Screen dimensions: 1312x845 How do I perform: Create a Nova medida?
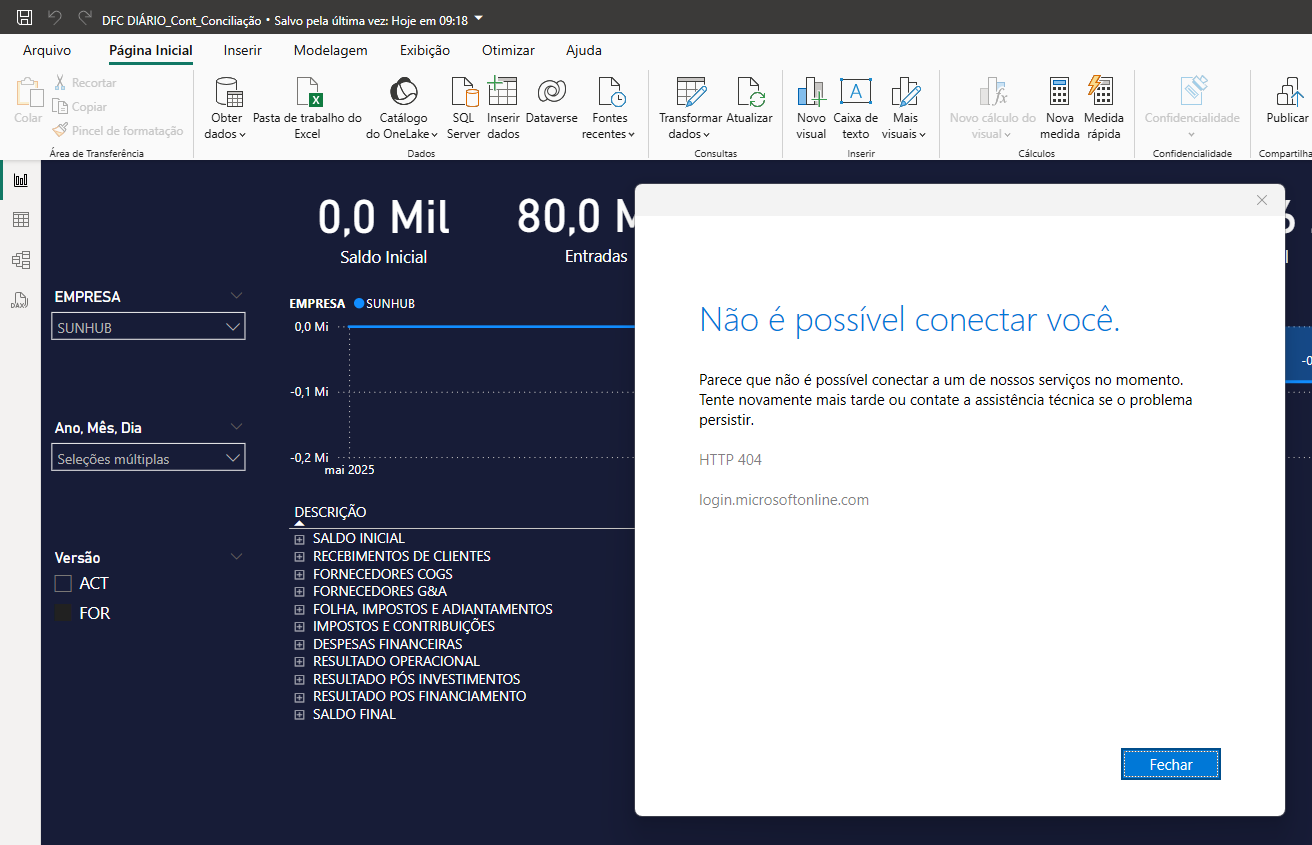tap(1059, 93)
